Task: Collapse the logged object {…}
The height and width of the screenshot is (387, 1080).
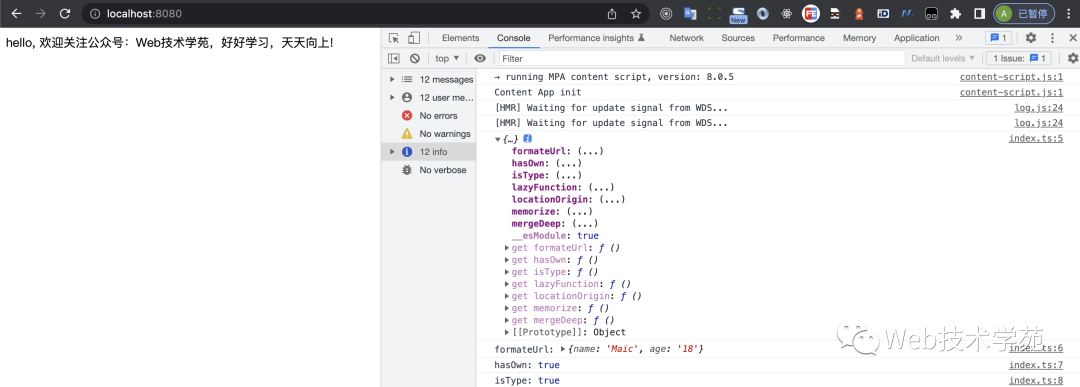Action: [x=499, y=140]
